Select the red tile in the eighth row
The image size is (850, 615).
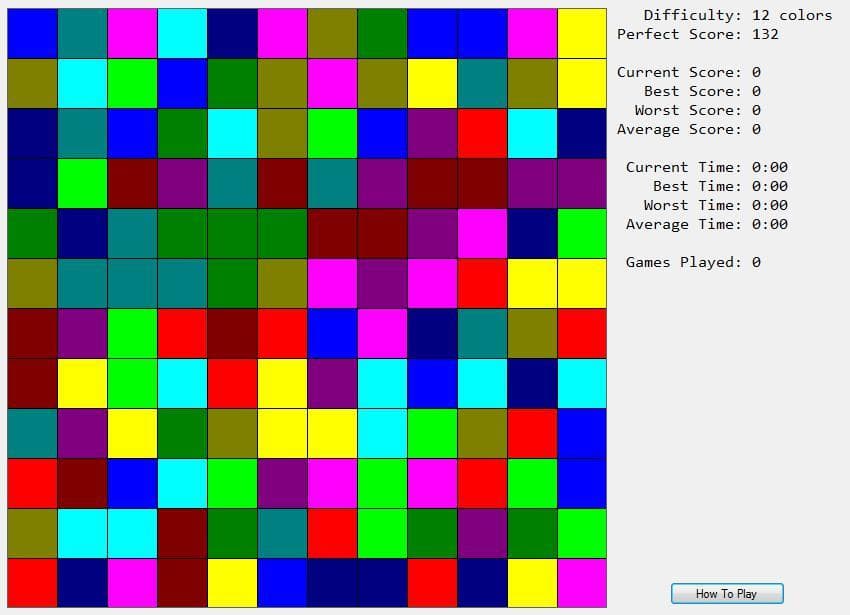[232, 383]
